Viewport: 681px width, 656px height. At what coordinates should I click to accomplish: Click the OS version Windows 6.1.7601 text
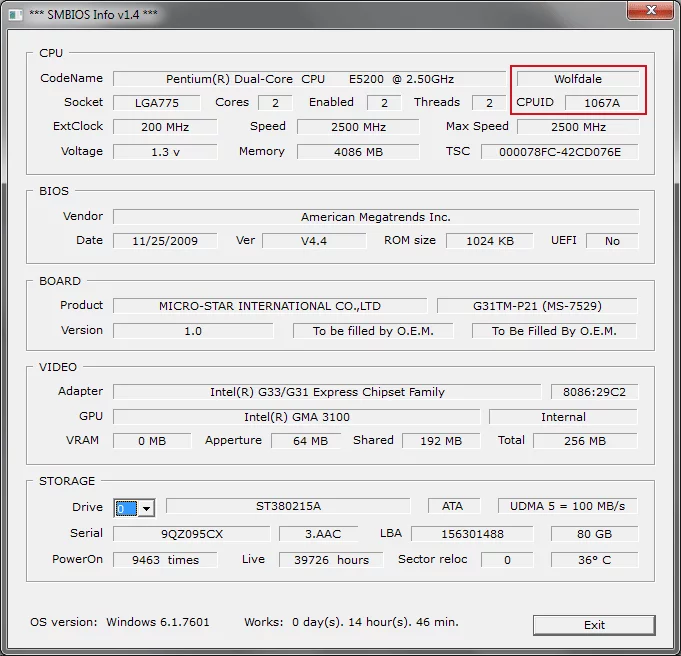tap(120, 622)
